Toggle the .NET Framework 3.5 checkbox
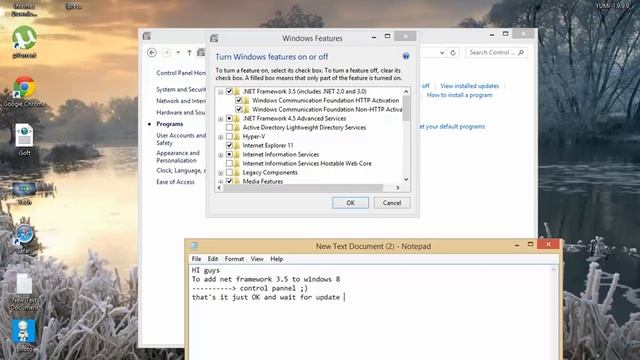Image resolution: width=640 pixels, height=360 pixels. point(229,91)
